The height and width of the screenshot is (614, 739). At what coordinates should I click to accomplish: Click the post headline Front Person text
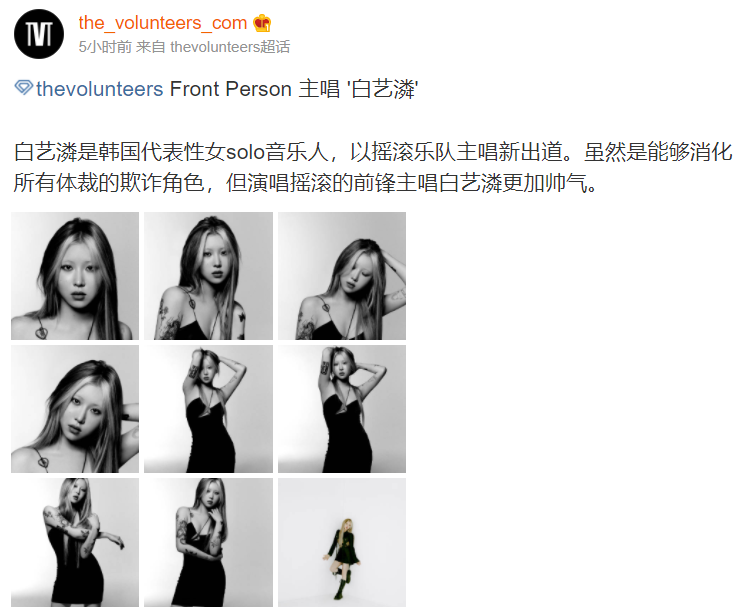point(230,89)
